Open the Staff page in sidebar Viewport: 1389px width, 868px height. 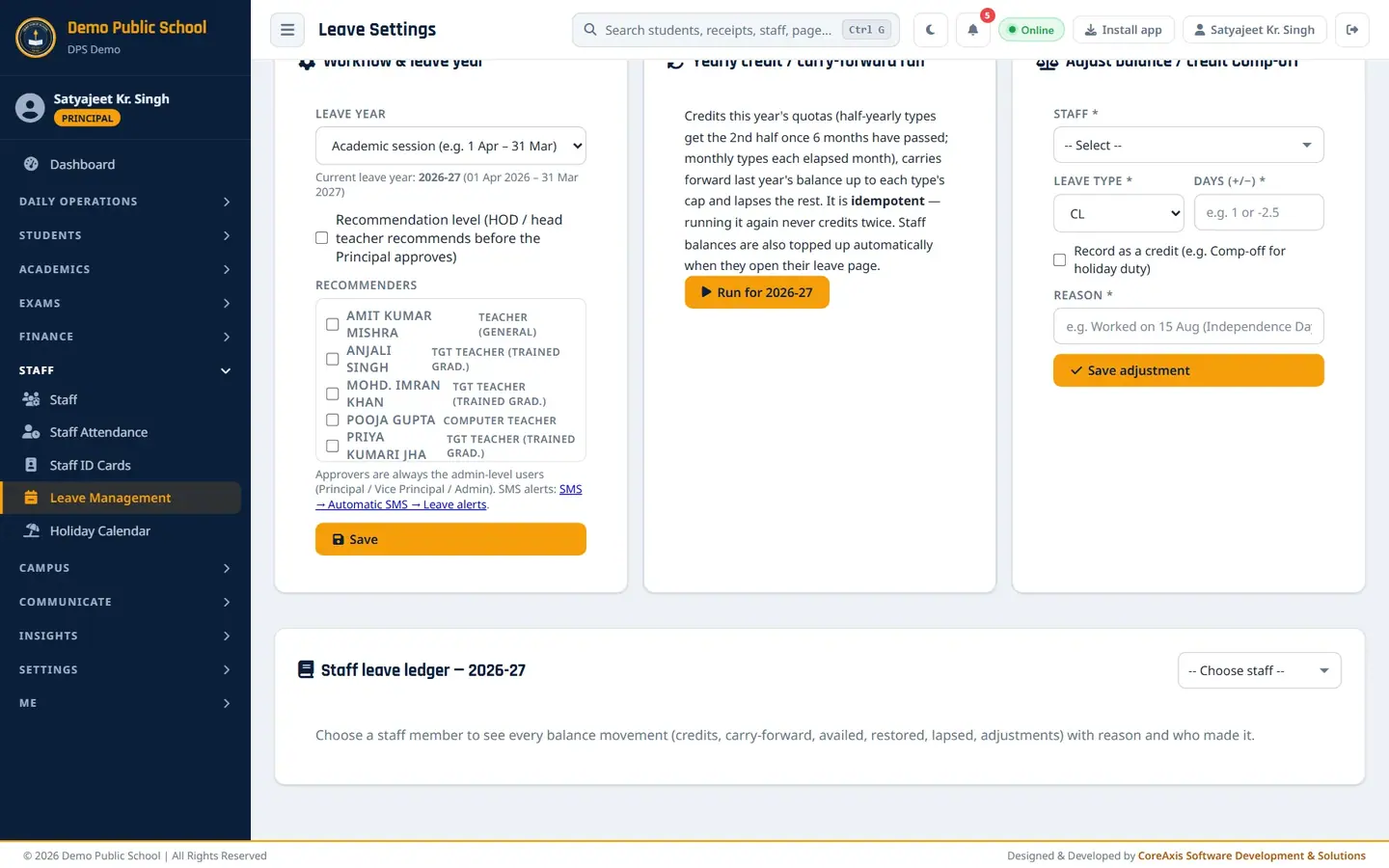coord(121,399)
